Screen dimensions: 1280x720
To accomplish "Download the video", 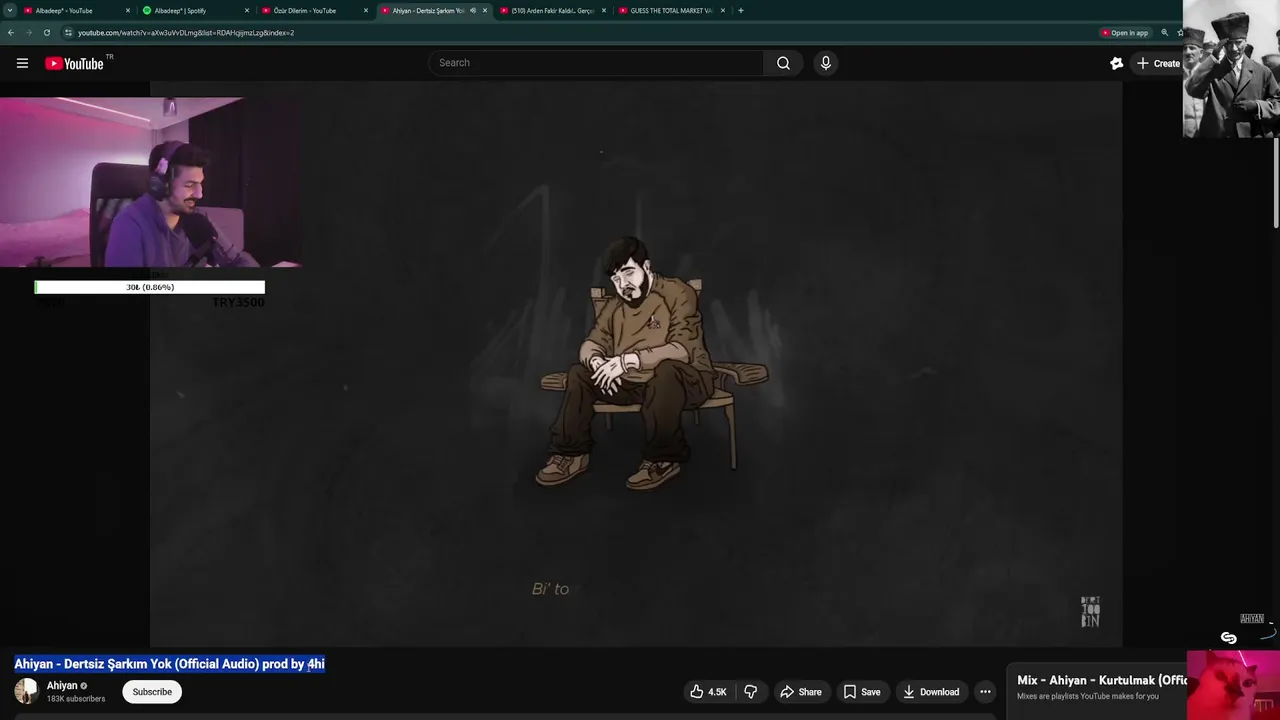I will pyautogui.click(x=930, y=692).
